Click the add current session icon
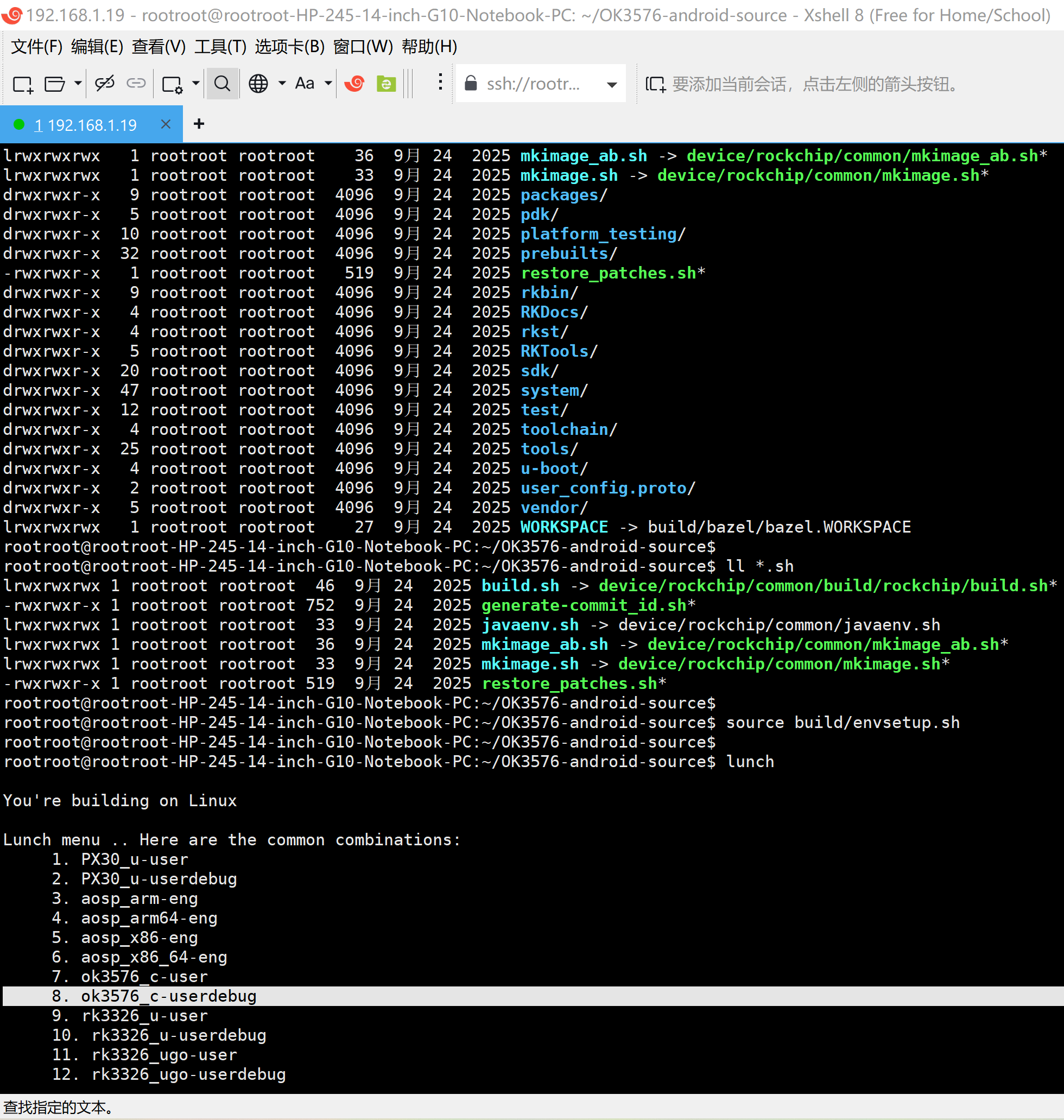Screen dimensions: 1064x1120 pos(655,84)
